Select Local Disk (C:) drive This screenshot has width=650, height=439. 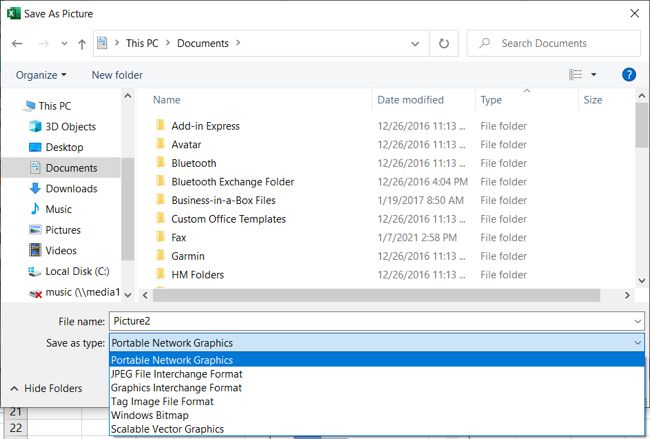[77, 271]
